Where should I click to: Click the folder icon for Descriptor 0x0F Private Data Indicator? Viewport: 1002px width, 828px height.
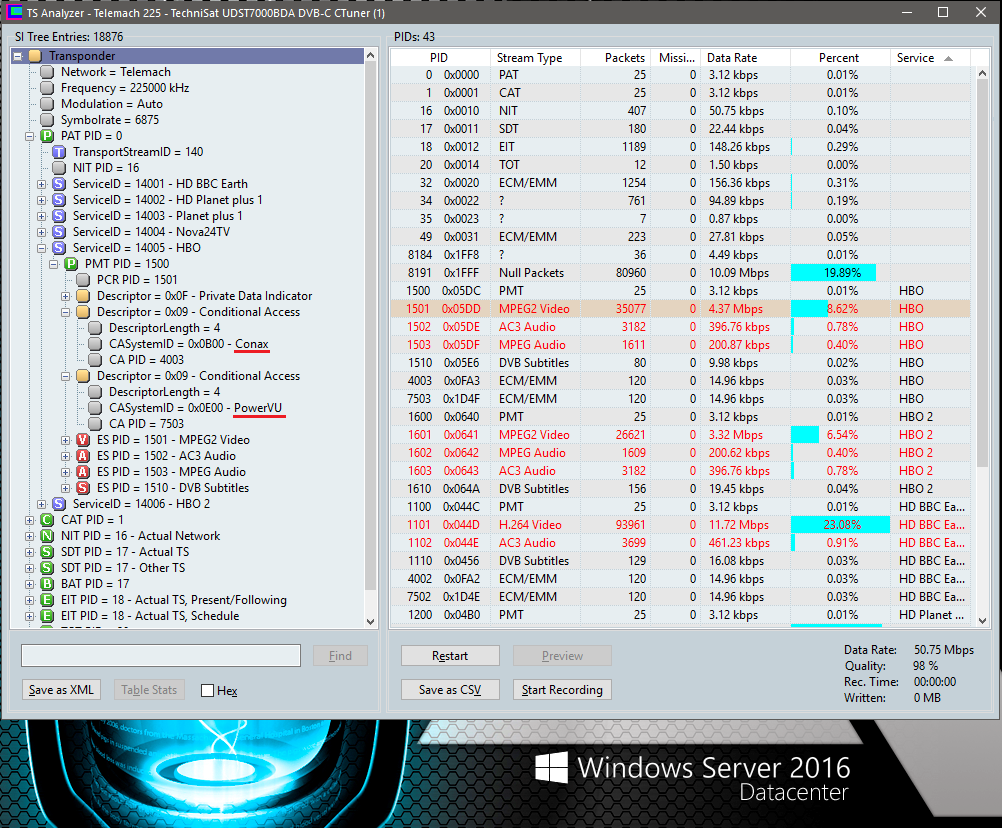point(83,296)
